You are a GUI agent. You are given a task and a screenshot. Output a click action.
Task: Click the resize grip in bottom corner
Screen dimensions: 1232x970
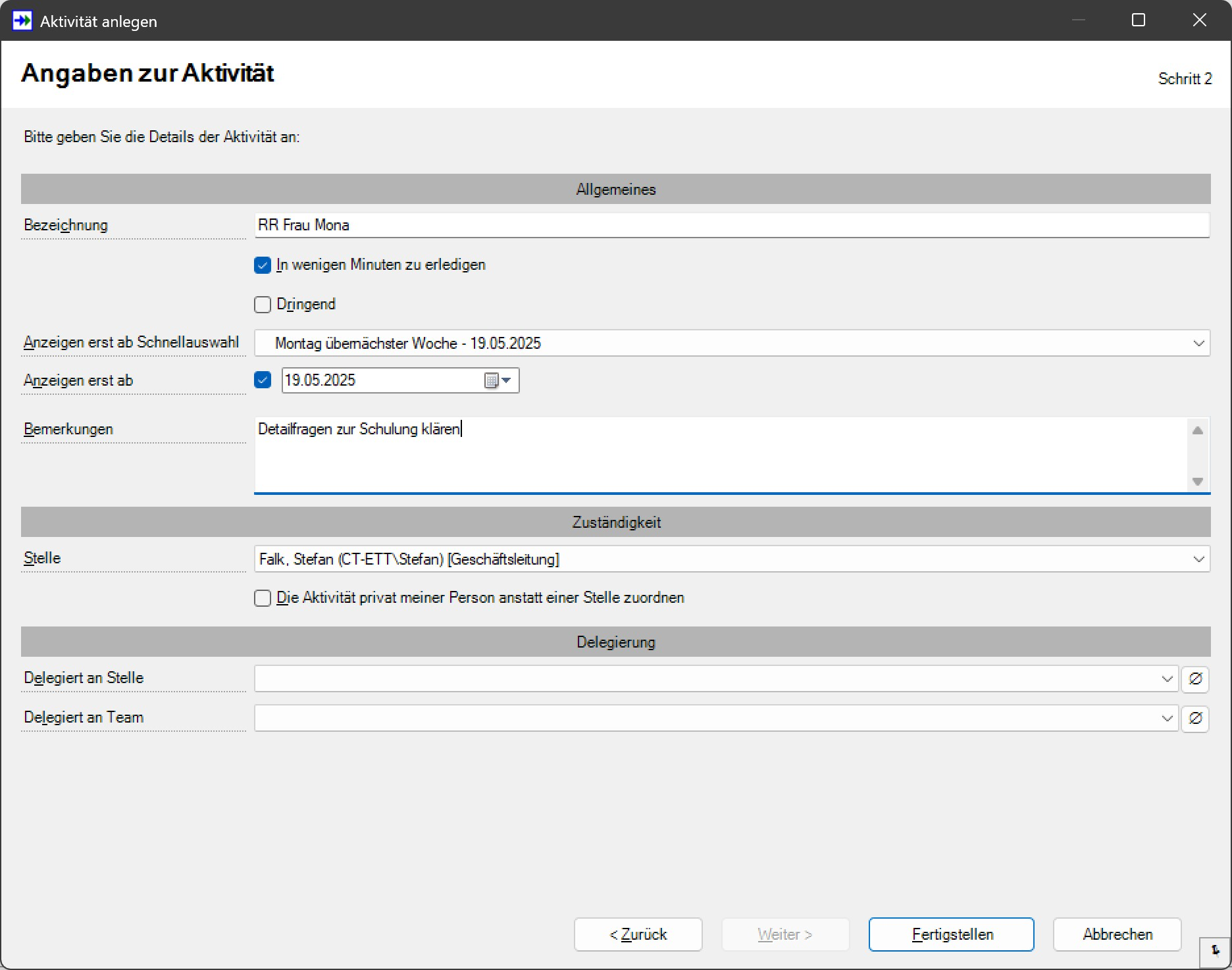tap(1215, 951)
